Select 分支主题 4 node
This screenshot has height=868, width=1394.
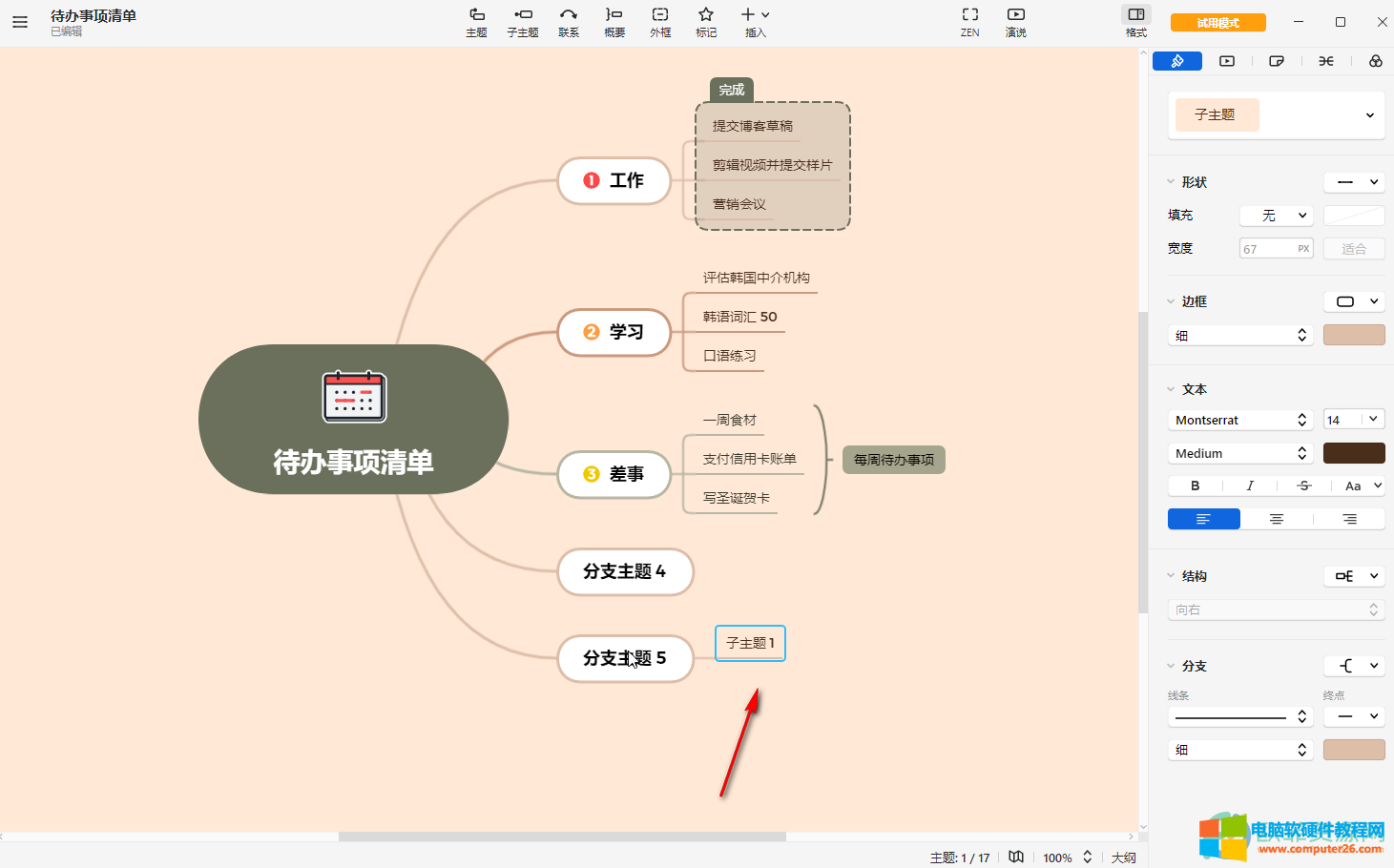pyautogui.click(x=625, y=571)
